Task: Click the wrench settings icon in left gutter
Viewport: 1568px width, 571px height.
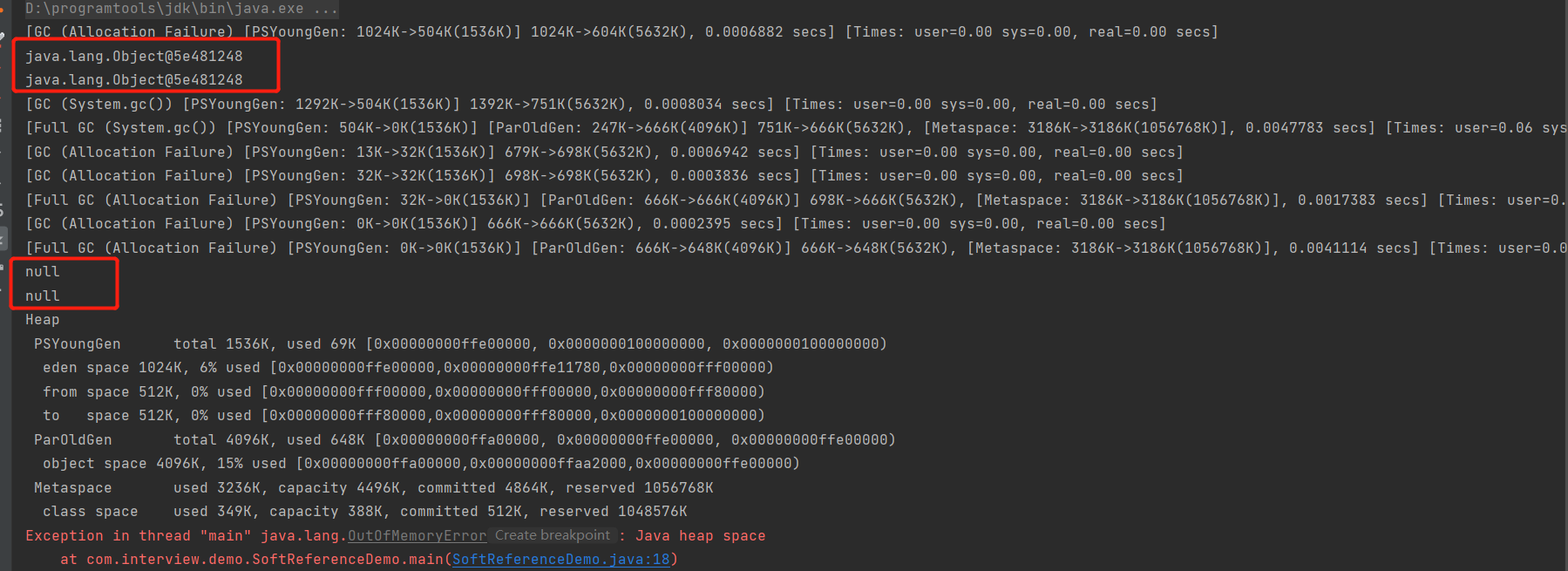Action: (3, 37)
